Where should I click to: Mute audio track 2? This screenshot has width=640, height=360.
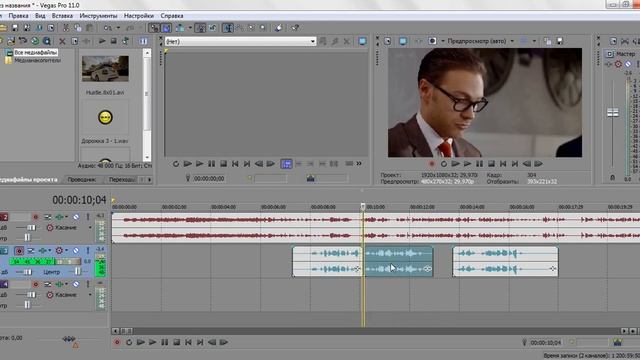[76, 217]
